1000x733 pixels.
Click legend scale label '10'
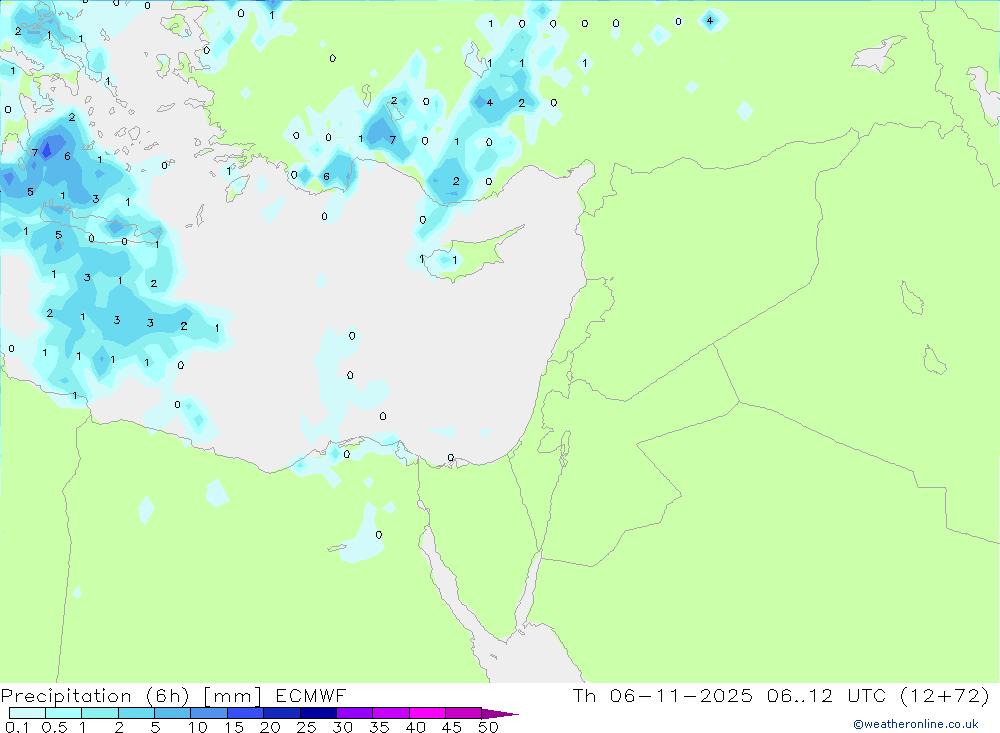198,727
